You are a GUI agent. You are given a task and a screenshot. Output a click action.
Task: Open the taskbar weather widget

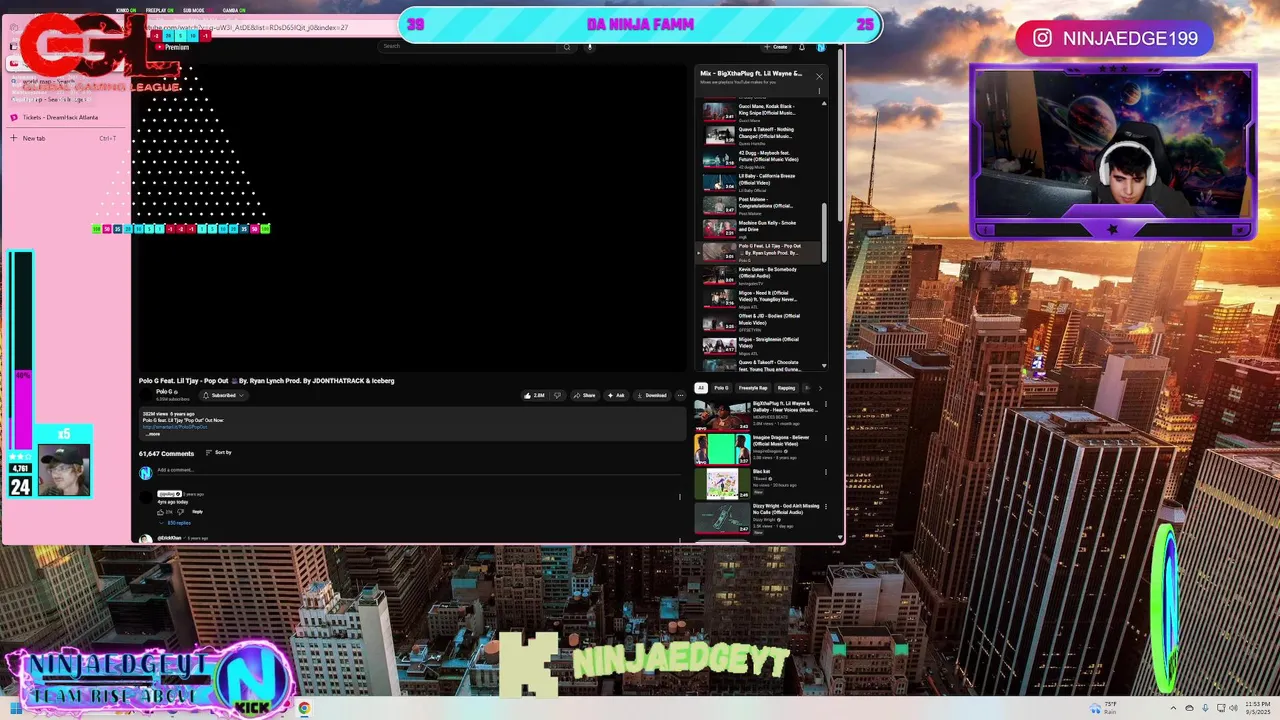[1104, 708]
